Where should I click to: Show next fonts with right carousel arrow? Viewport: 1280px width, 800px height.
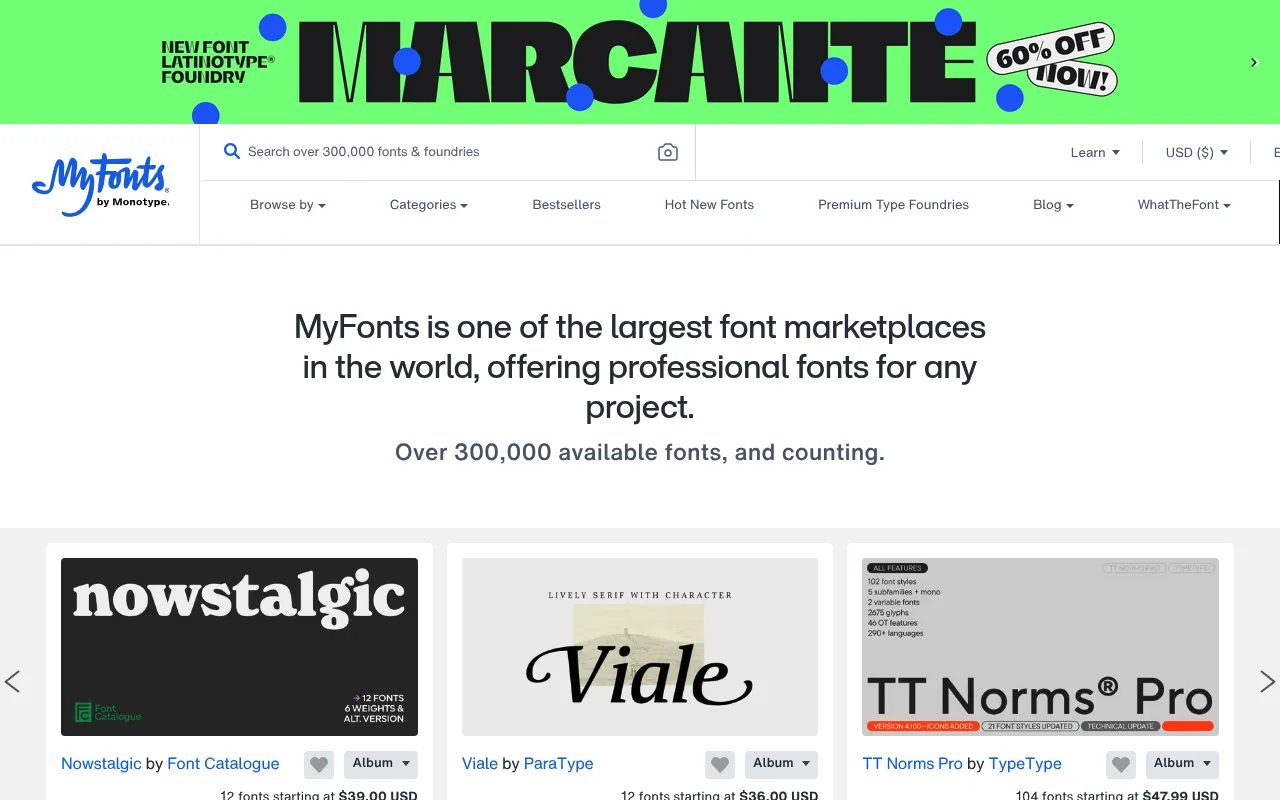click(1267, 682)
